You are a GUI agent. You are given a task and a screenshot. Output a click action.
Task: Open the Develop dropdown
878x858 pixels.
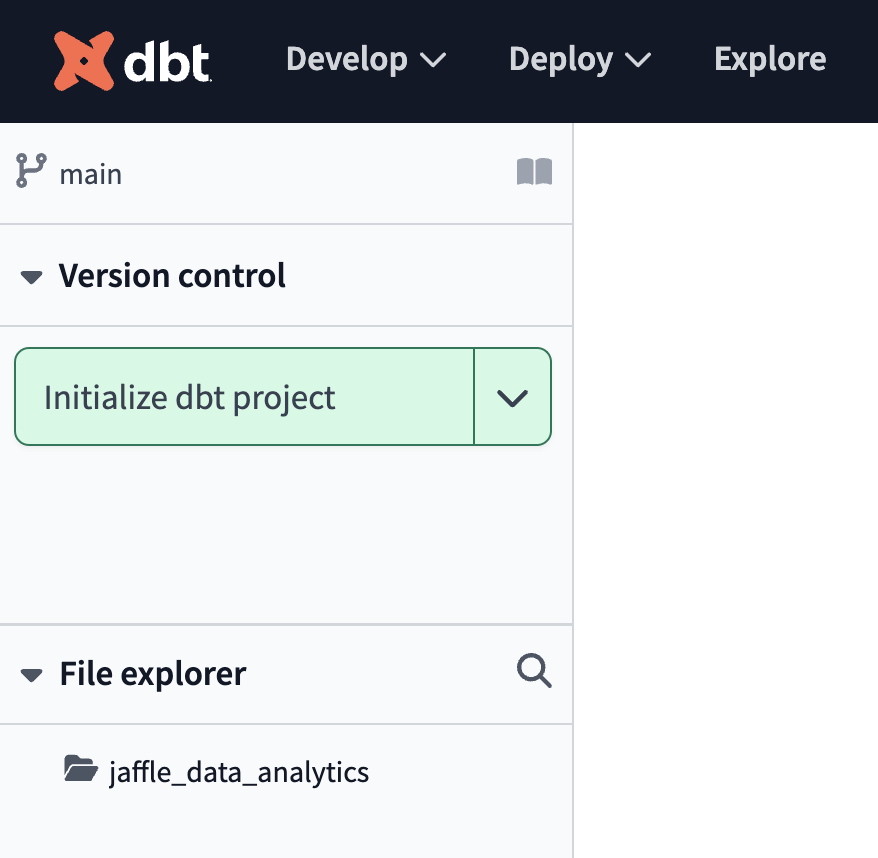pyautogui.click(x=366, y=59)
